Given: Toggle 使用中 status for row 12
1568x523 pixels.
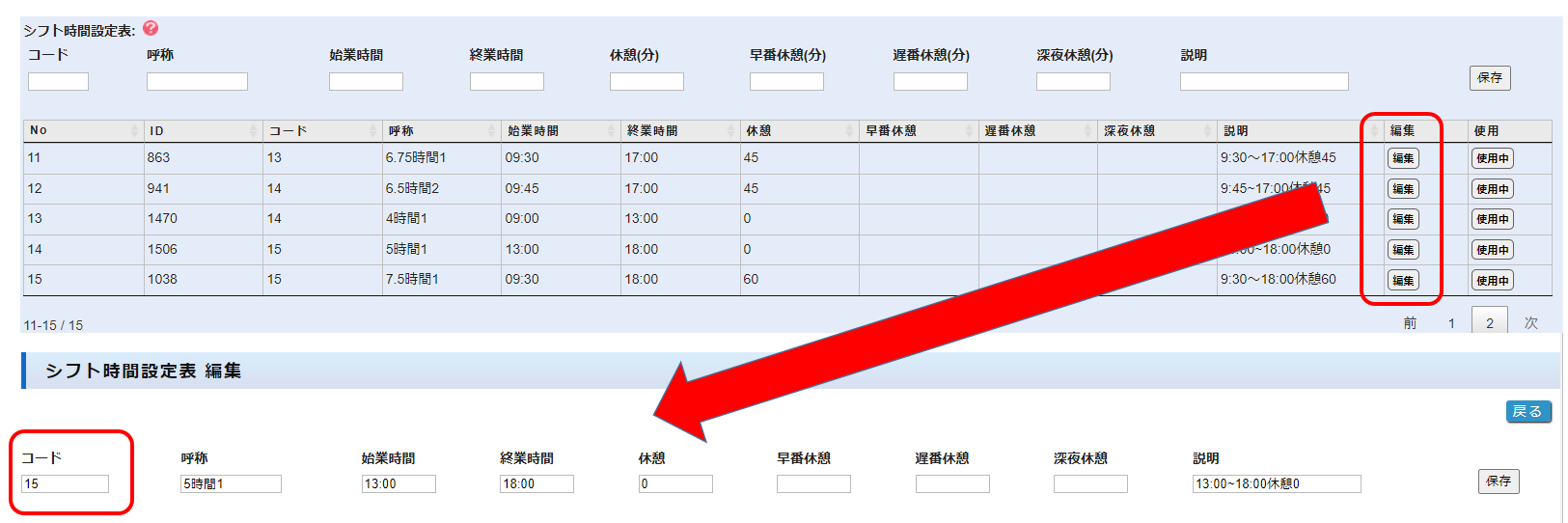Looking at the screenshot, I should tap(1492, 189).
